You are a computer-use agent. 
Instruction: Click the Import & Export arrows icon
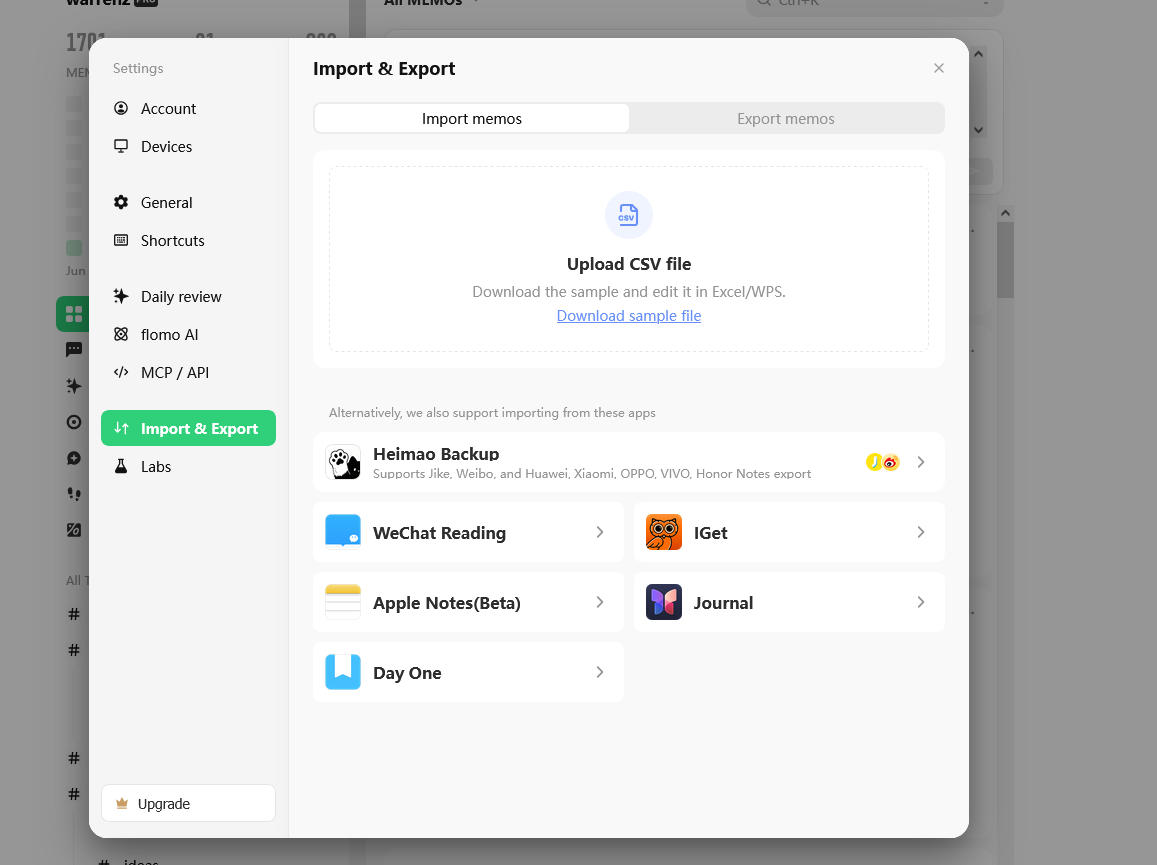click(122, 428)
